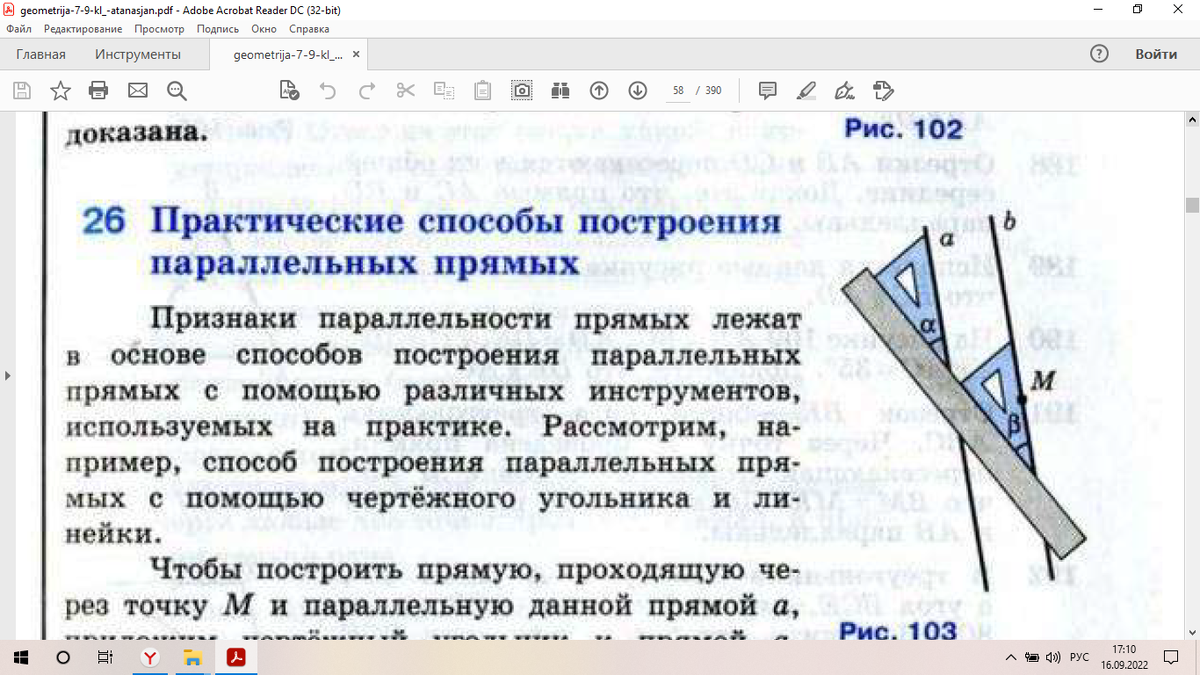Viewport: 1200px width, 675px height.
Task: Click the clipboard paste icon
Action: coord(482,91)
